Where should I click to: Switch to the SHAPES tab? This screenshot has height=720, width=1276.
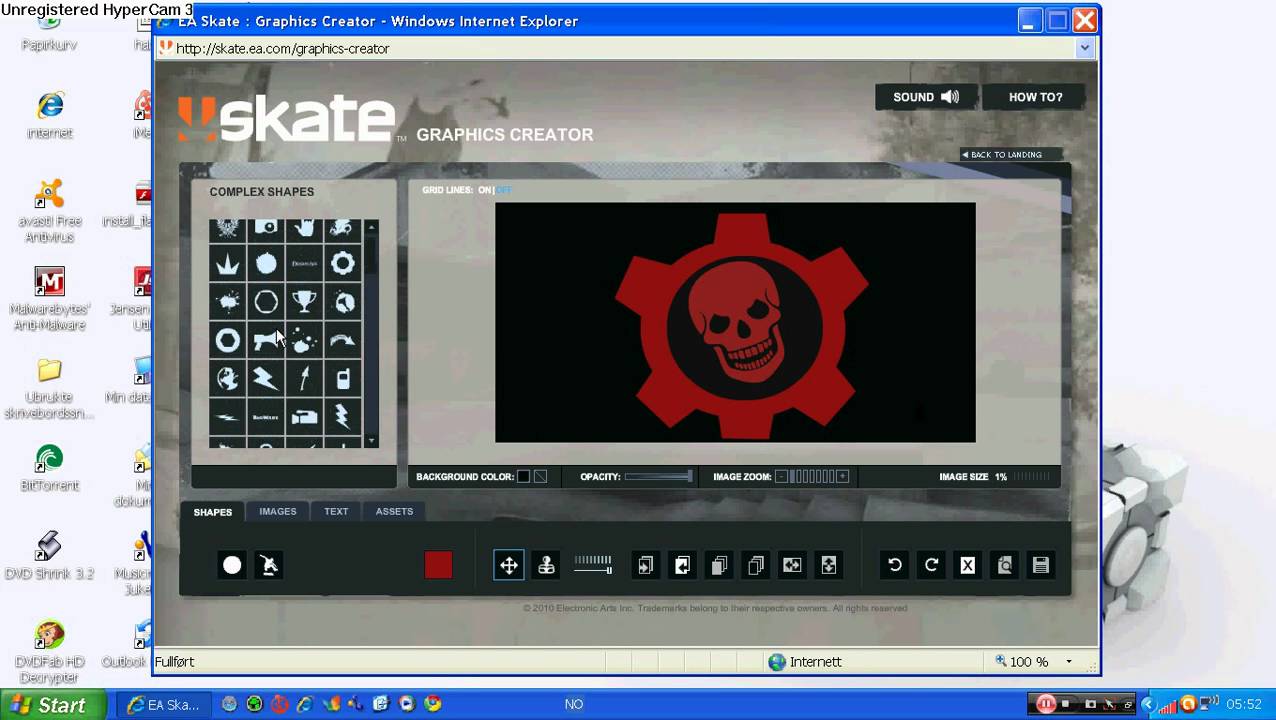[x=213, y=512]
